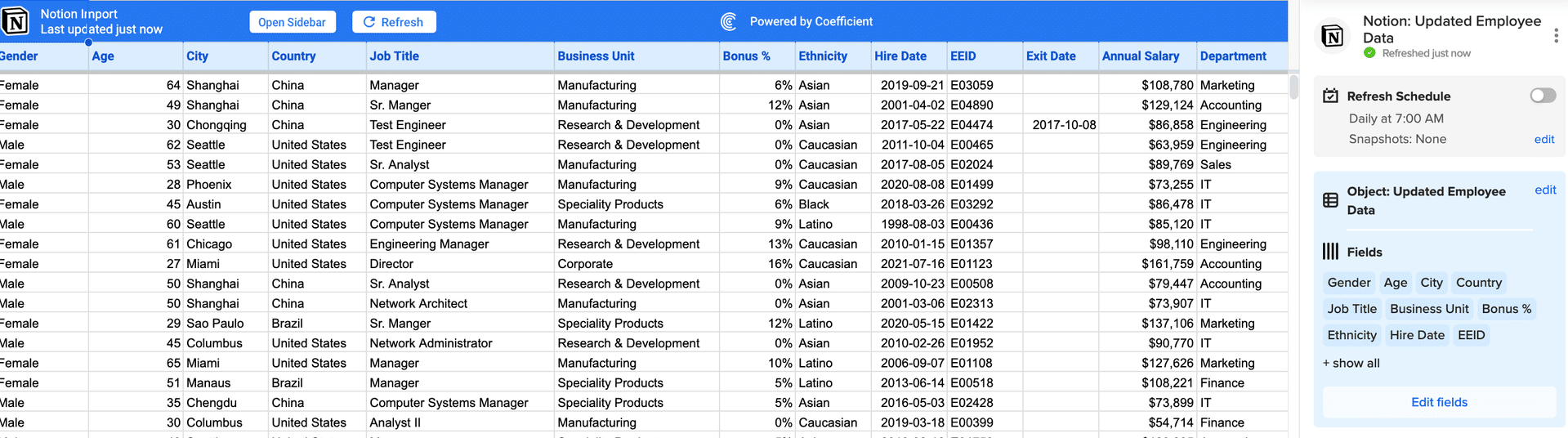1568x438 pixels.
Task: Select salary cell $54,714
Action: click(1148, 422)
